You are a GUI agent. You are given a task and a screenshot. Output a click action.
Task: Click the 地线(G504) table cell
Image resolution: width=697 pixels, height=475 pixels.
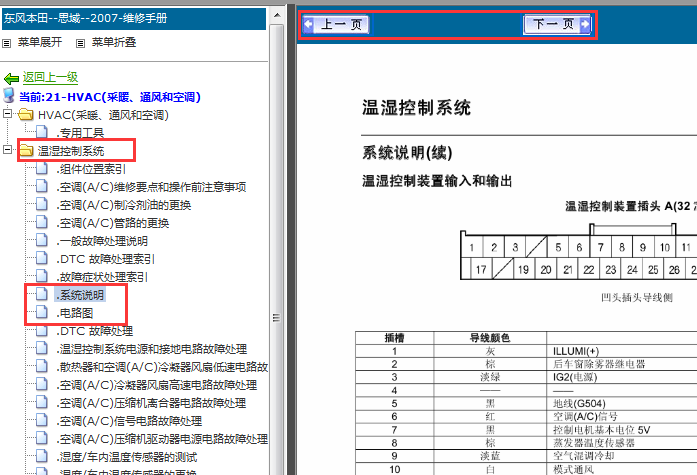tap(579, 403)
